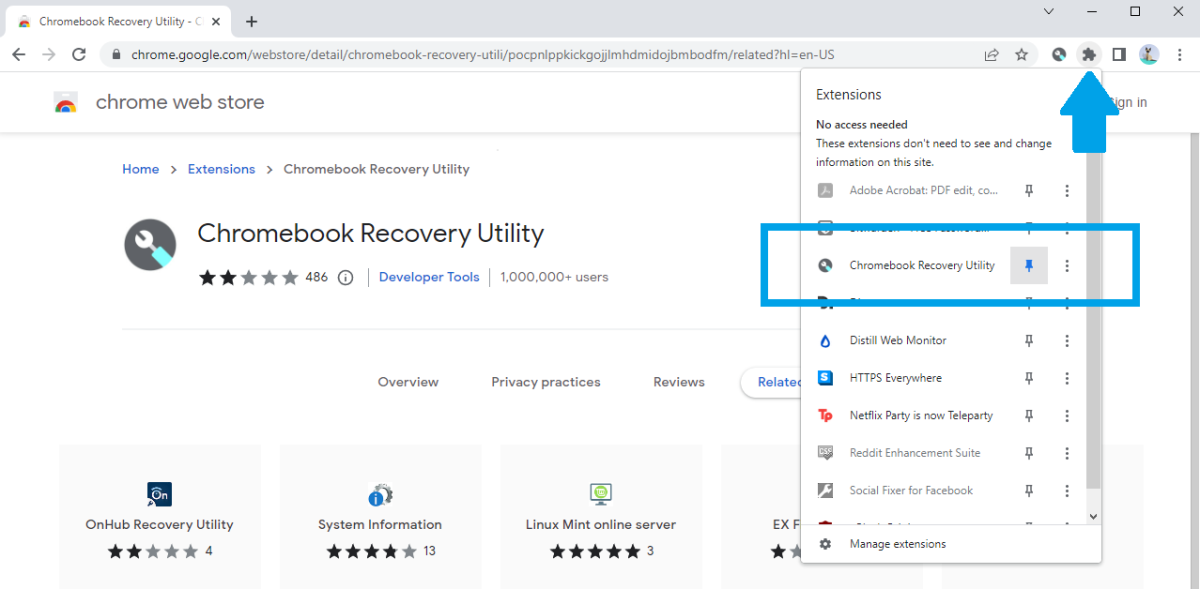View site information via the lock icon

click(116, 55)
